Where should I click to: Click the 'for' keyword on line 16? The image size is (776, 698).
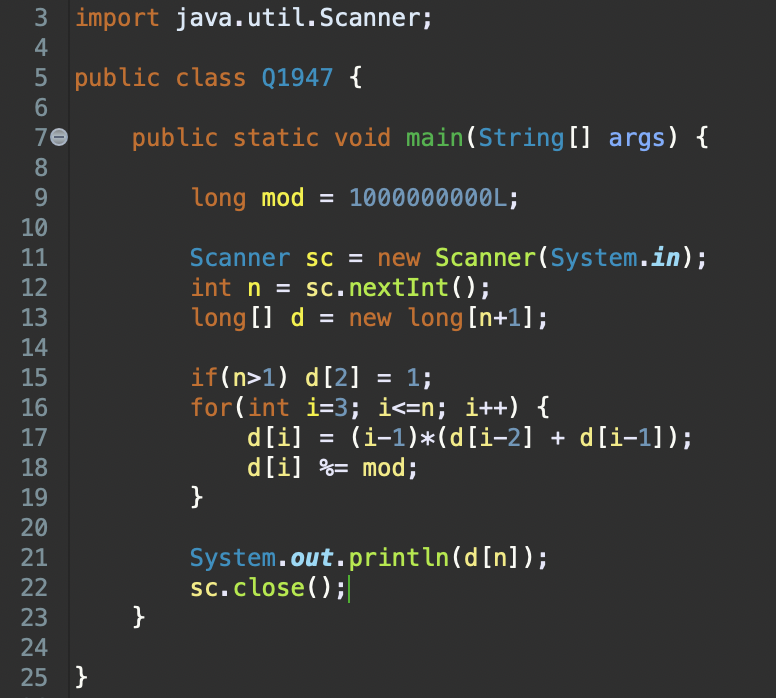click(212, 407)
